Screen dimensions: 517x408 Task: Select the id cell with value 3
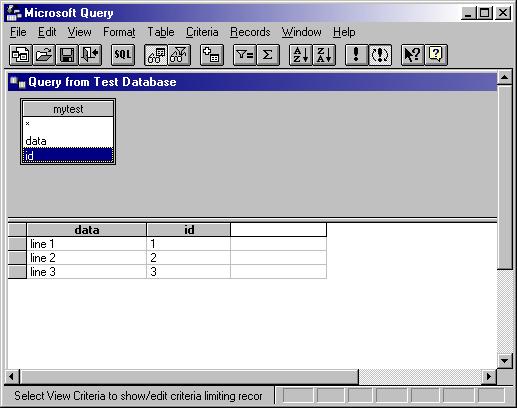coord(189,272)
